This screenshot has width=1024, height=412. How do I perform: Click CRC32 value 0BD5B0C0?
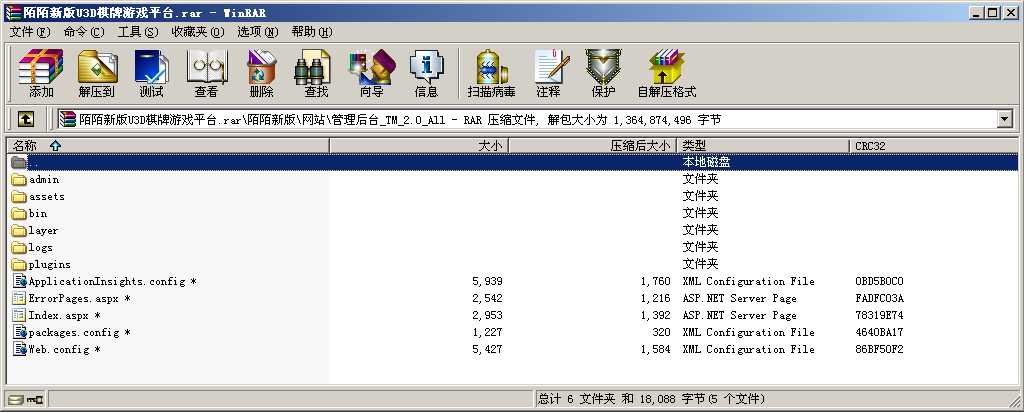point(879,281)
